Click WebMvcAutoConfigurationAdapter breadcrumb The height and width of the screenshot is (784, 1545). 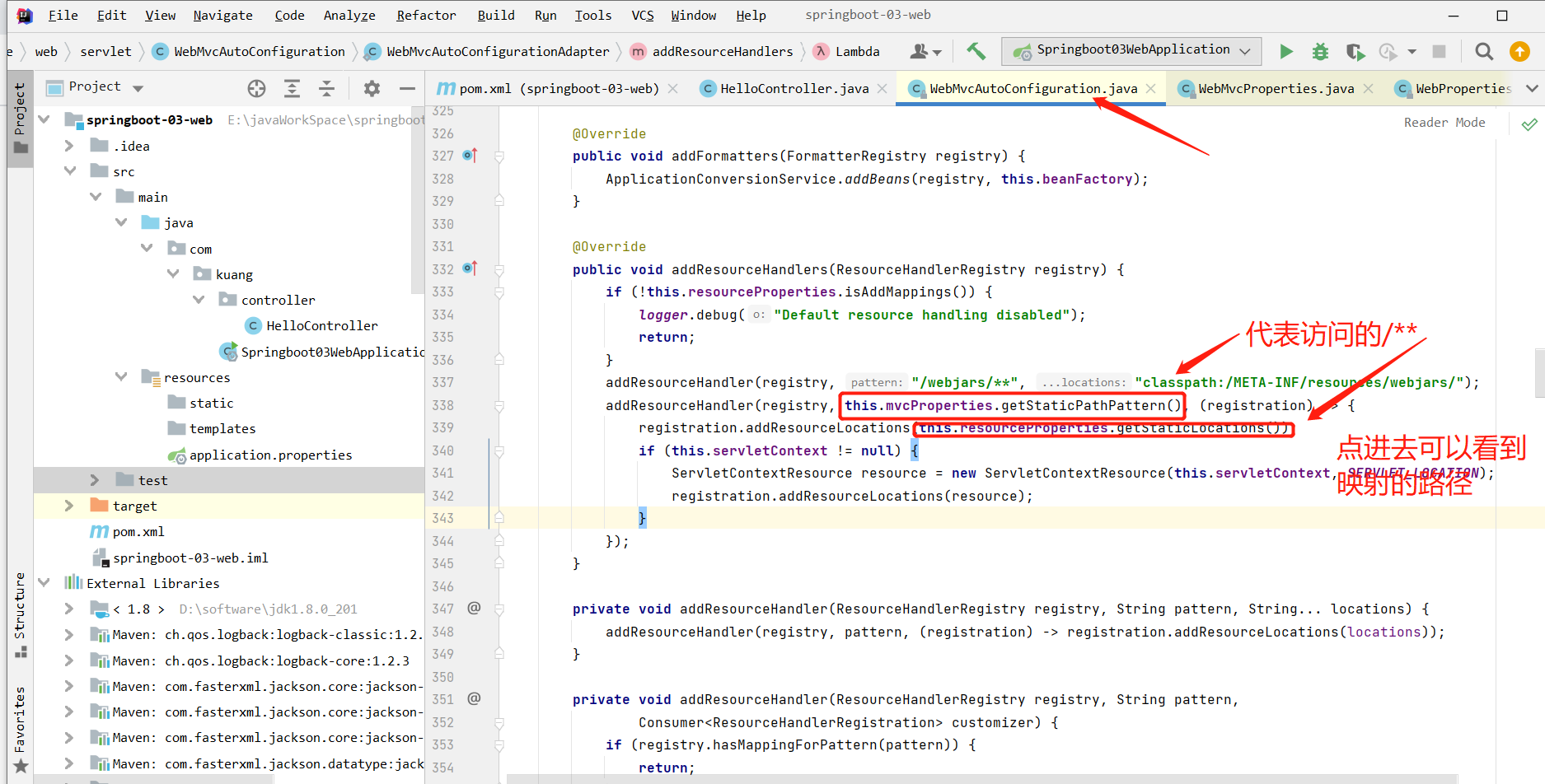tap(488, 51)
